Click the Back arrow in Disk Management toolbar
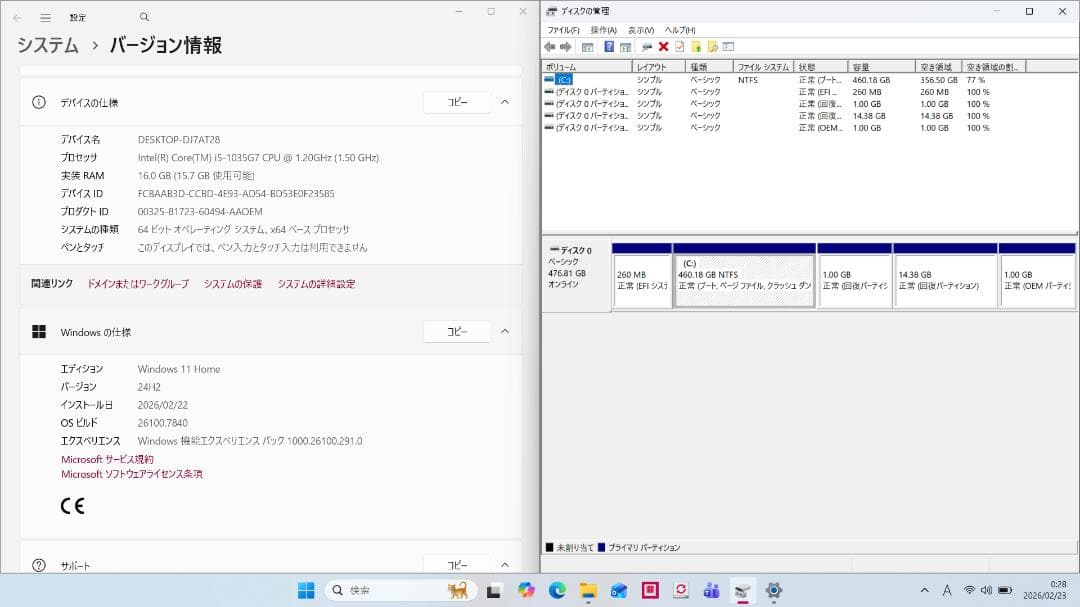 [550, 47]
